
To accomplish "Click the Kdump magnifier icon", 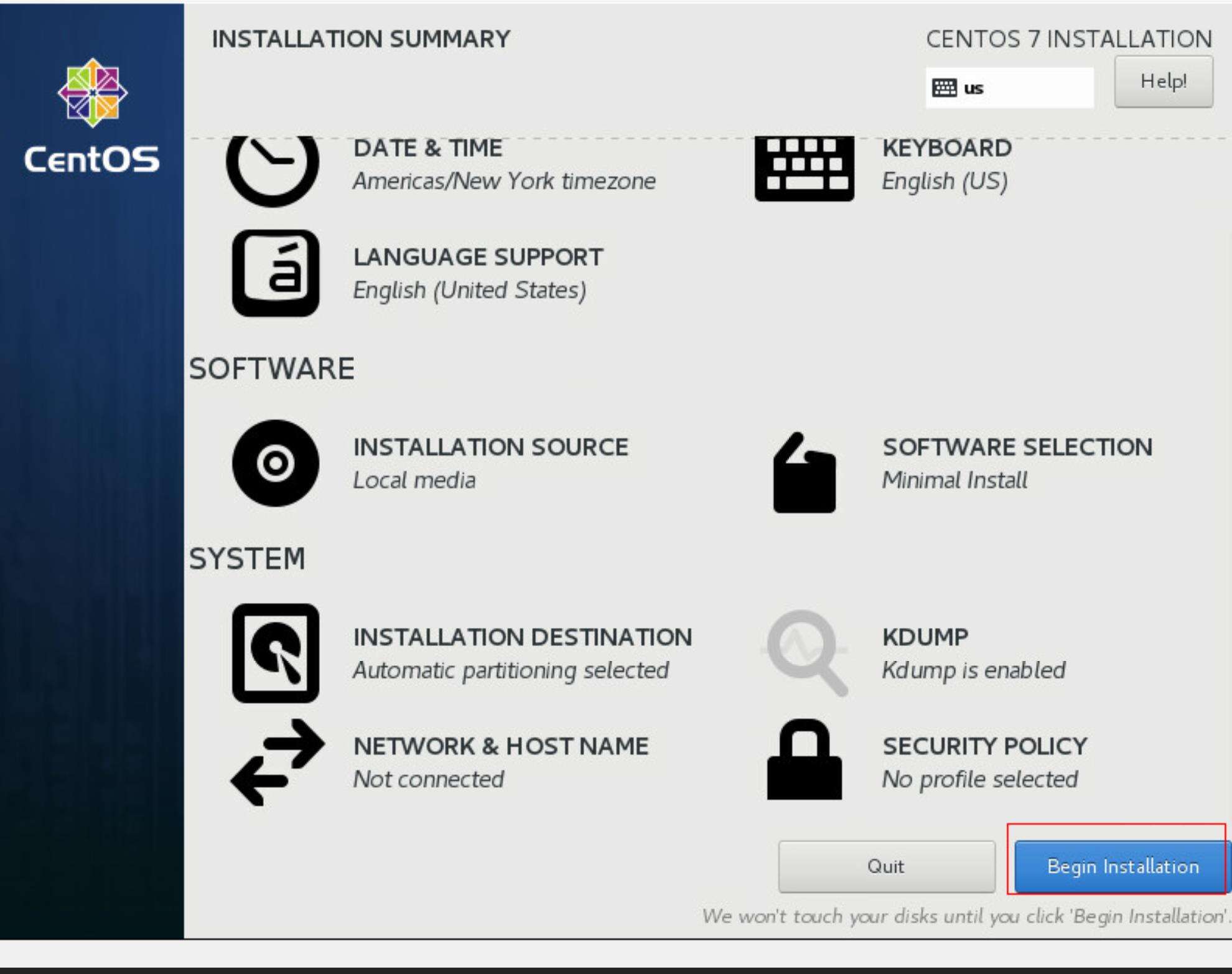I will [805, 652].
